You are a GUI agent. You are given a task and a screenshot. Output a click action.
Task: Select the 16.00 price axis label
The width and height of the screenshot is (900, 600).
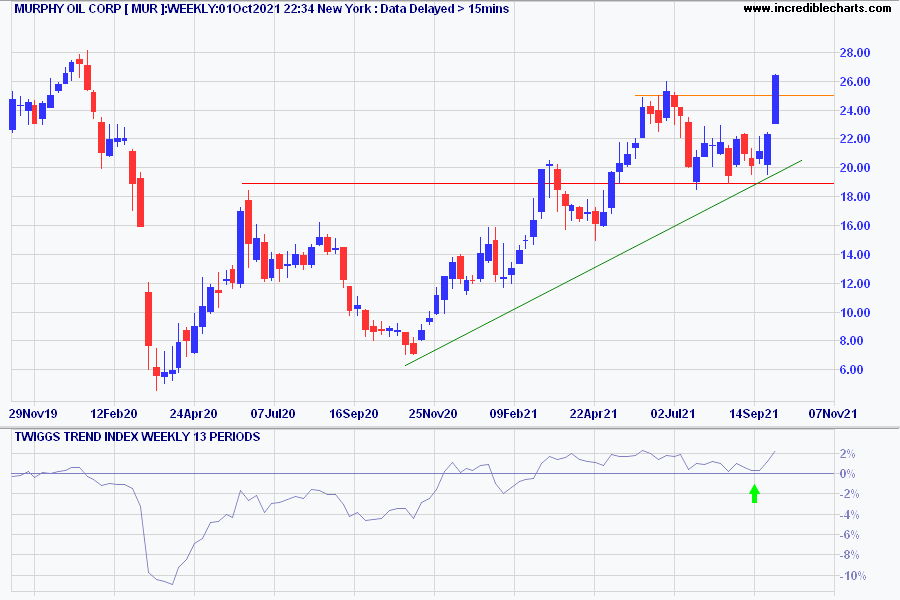coord(855,226)
